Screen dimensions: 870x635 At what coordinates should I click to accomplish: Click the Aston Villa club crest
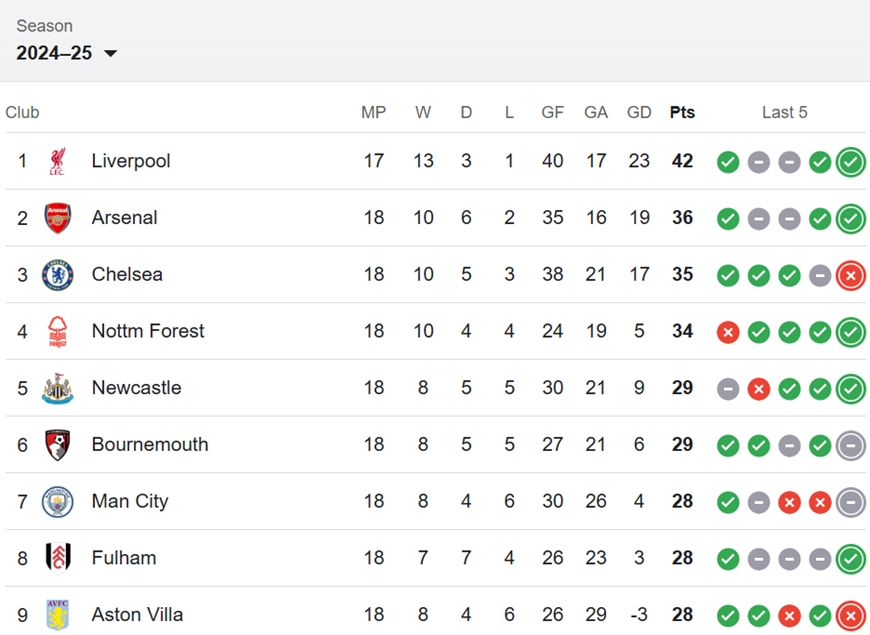click(58, 614)
